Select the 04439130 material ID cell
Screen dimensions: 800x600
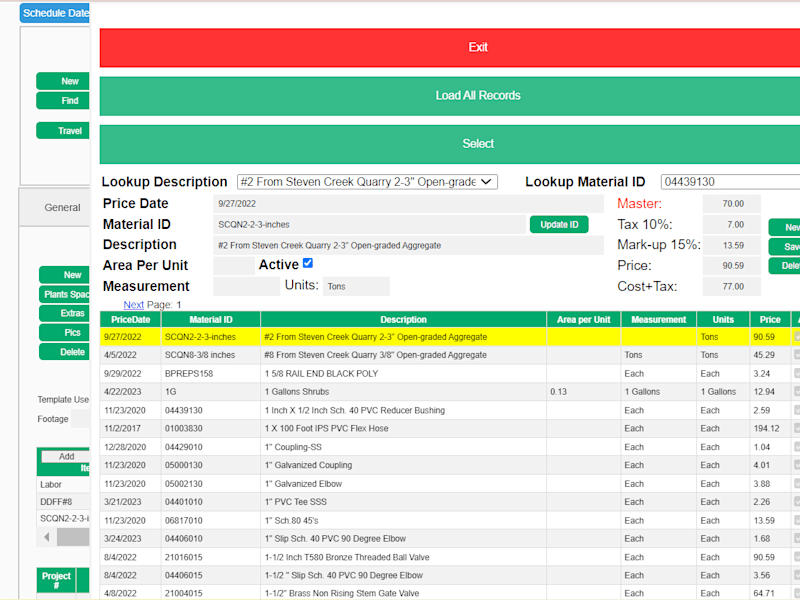[x=211, y=410]
